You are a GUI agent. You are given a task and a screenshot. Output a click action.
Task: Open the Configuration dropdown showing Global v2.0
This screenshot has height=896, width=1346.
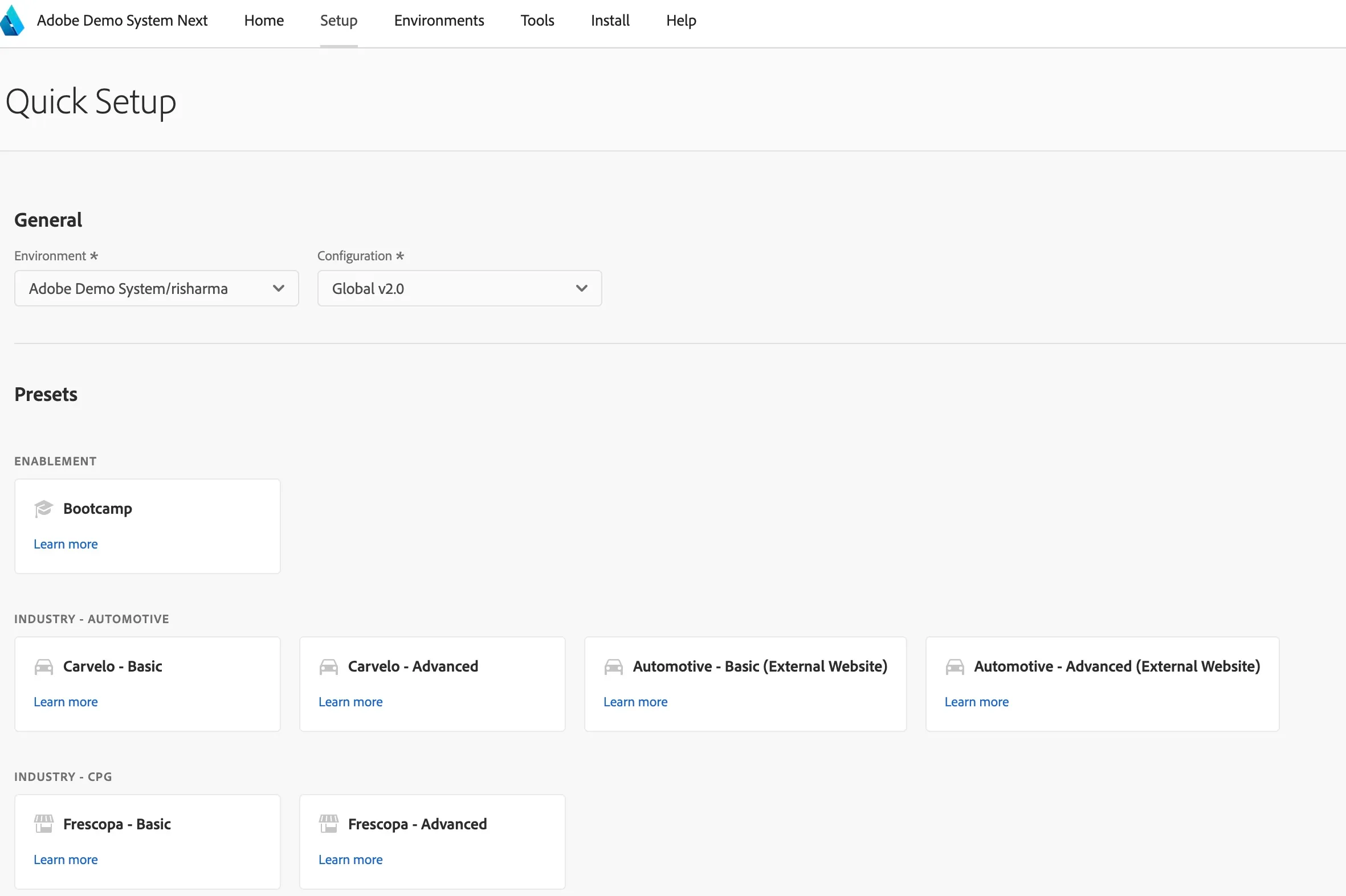[459, 289]
